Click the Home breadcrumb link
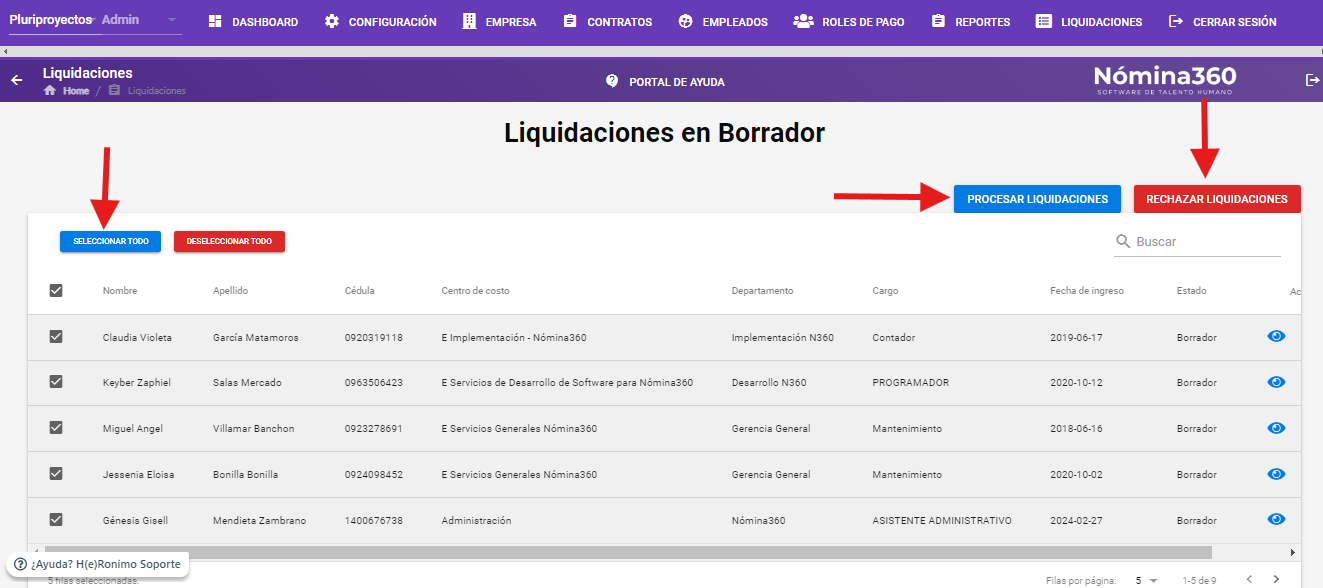Viewport: 1323px width, 588px height. click(76, 91)
